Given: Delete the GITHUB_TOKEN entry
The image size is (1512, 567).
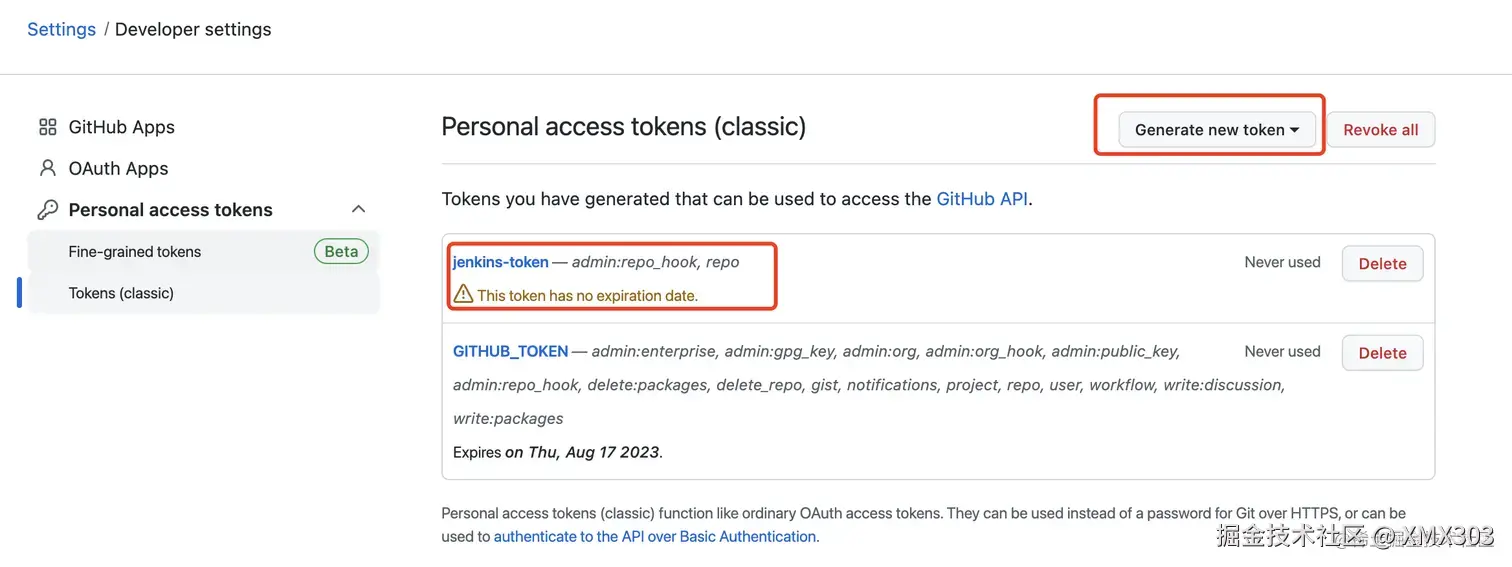Looking at the screenshot, I should 1382,353.
